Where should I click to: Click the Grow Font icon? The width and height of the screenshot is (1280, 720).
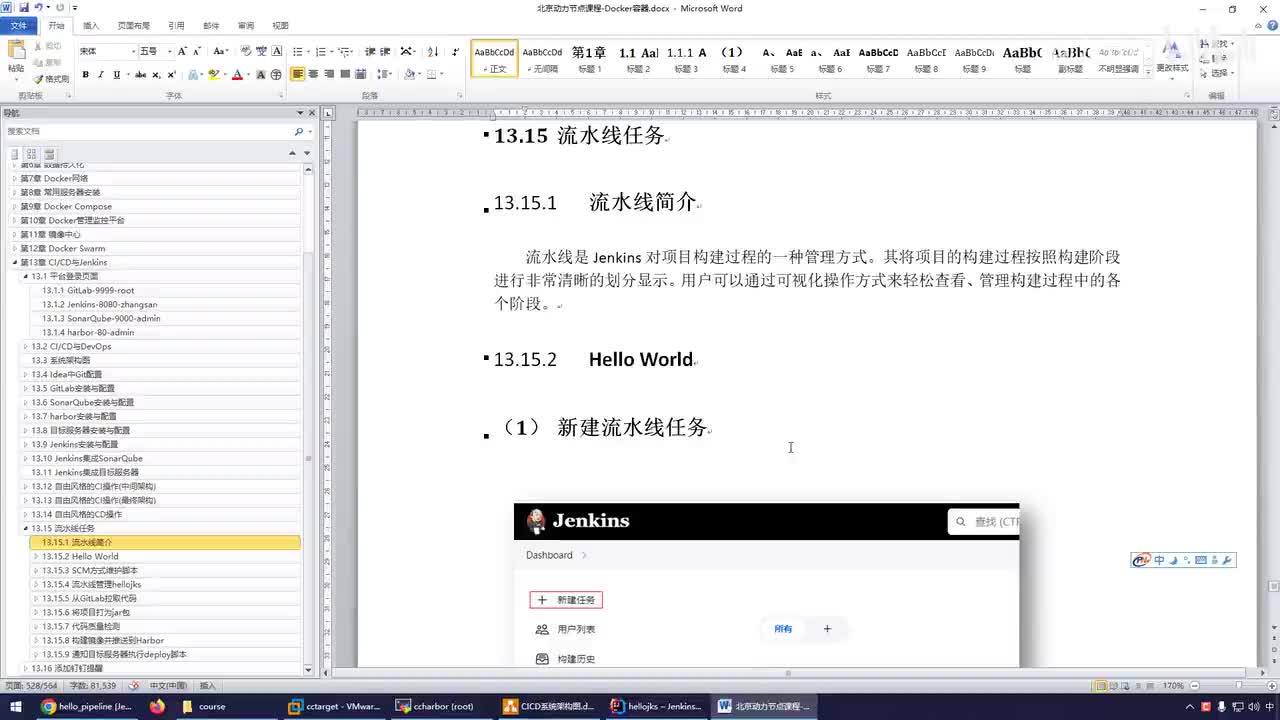pos(182,51)
